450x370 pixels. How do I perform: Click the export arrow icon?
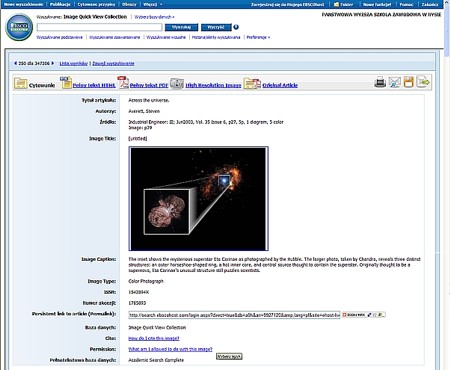[423, 82]
